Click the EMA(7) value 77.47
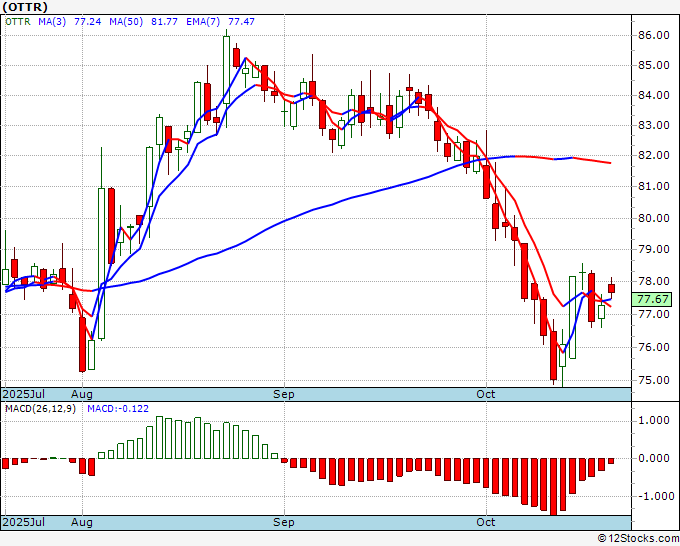680x546 pixels. click(x=241, y=21)
